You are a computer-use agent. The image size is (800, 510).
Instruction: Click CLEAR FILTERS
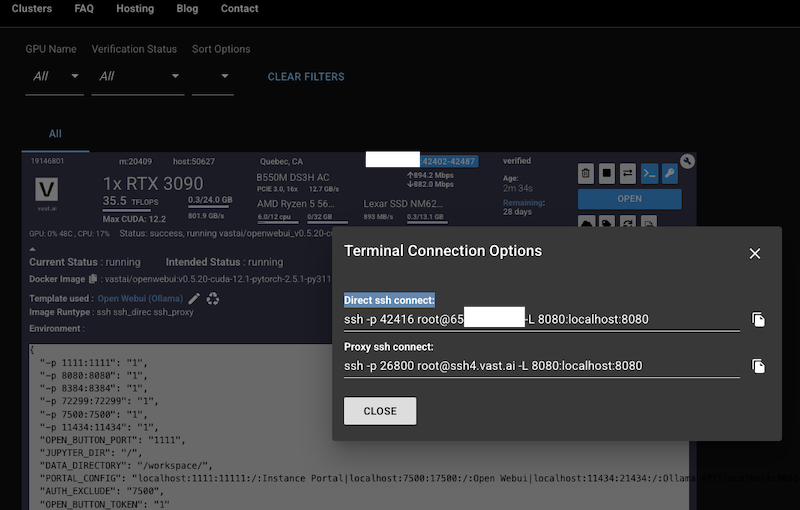(306, 76)
